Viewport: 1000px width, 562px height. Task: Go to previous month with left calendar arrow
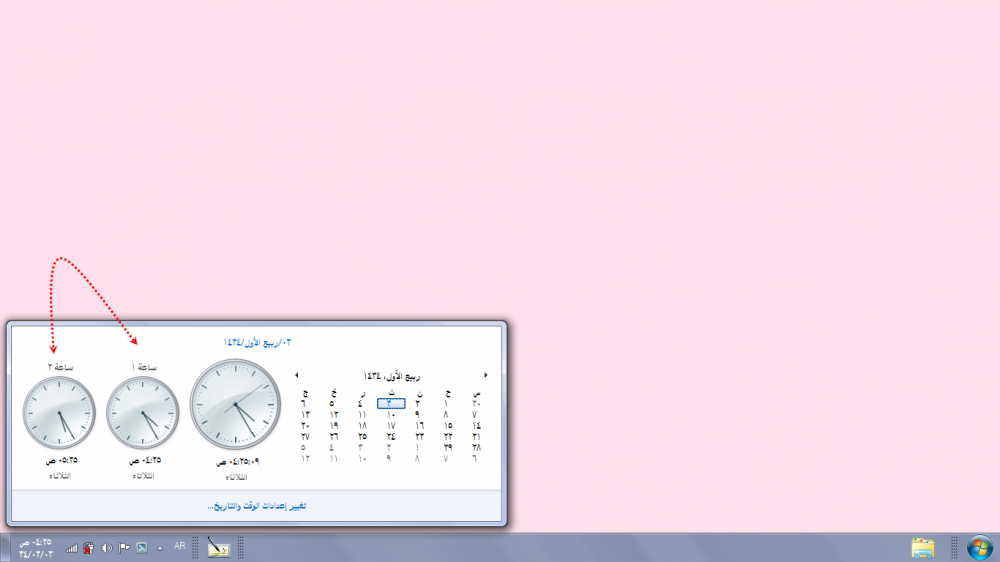click(297, 375)
